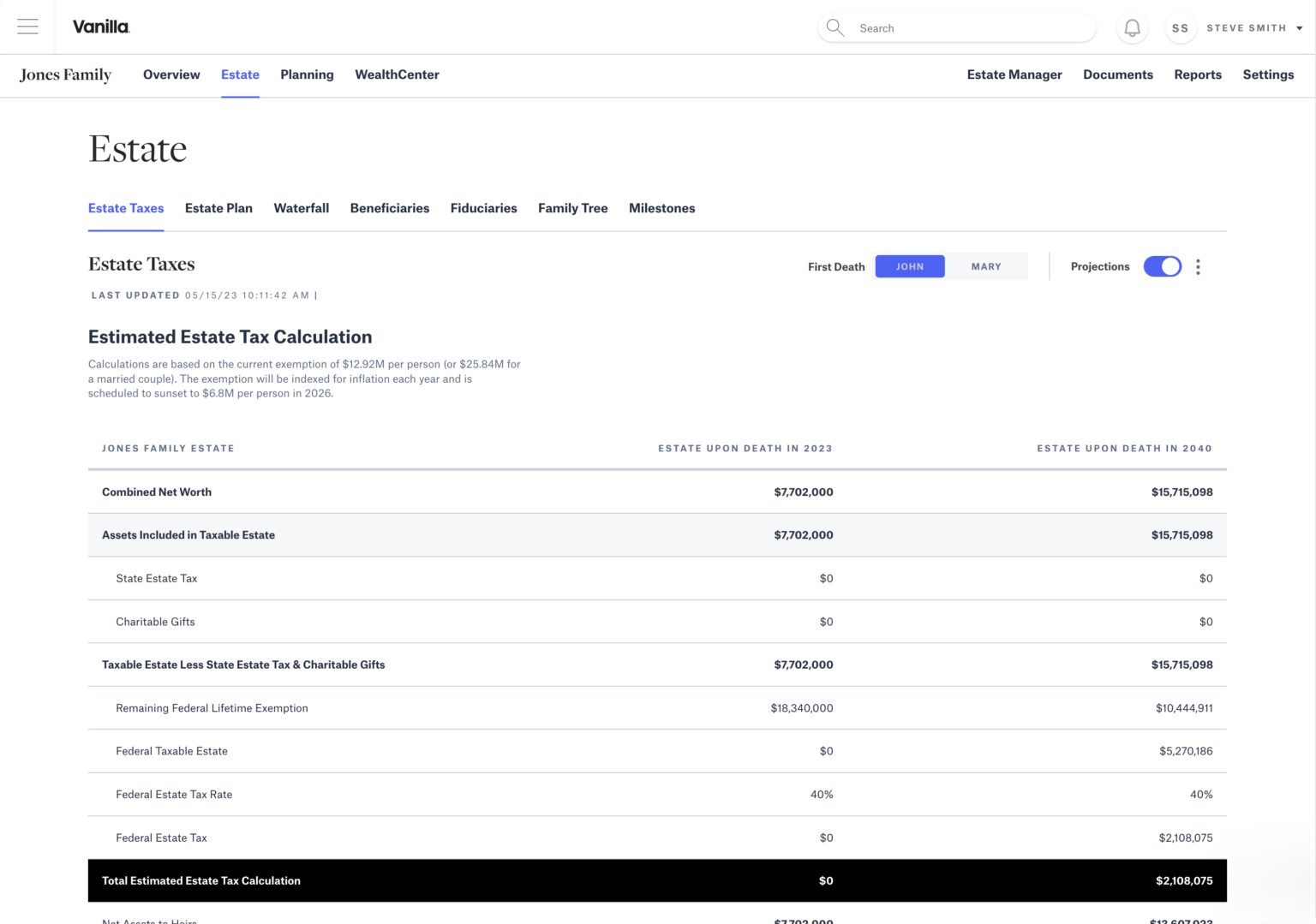The image size is (1316, 924).
Task: Select JOHN as First Death
Action: coord(910,266)
